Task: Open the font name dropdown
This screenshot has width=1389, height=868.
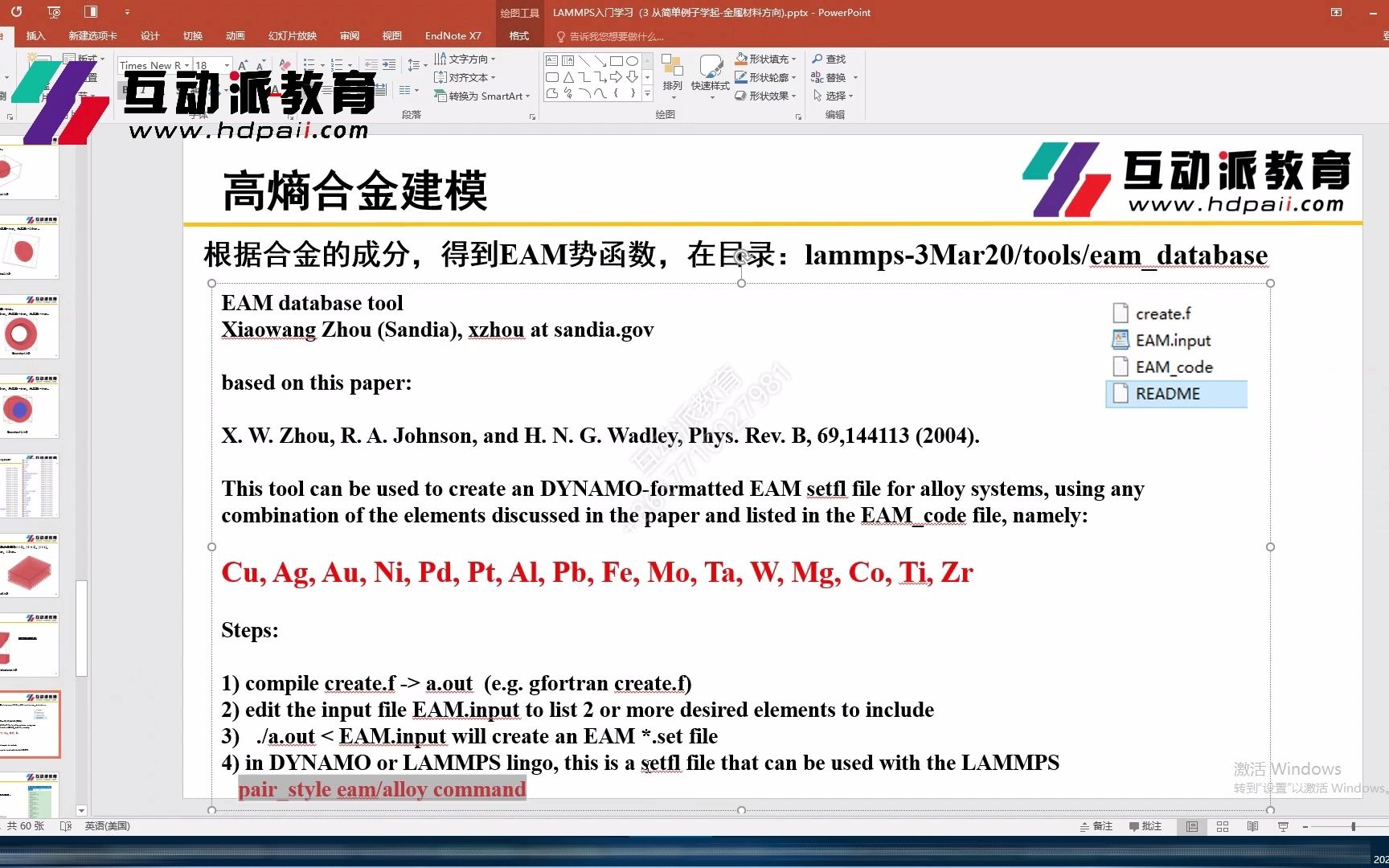Action: 186,64
